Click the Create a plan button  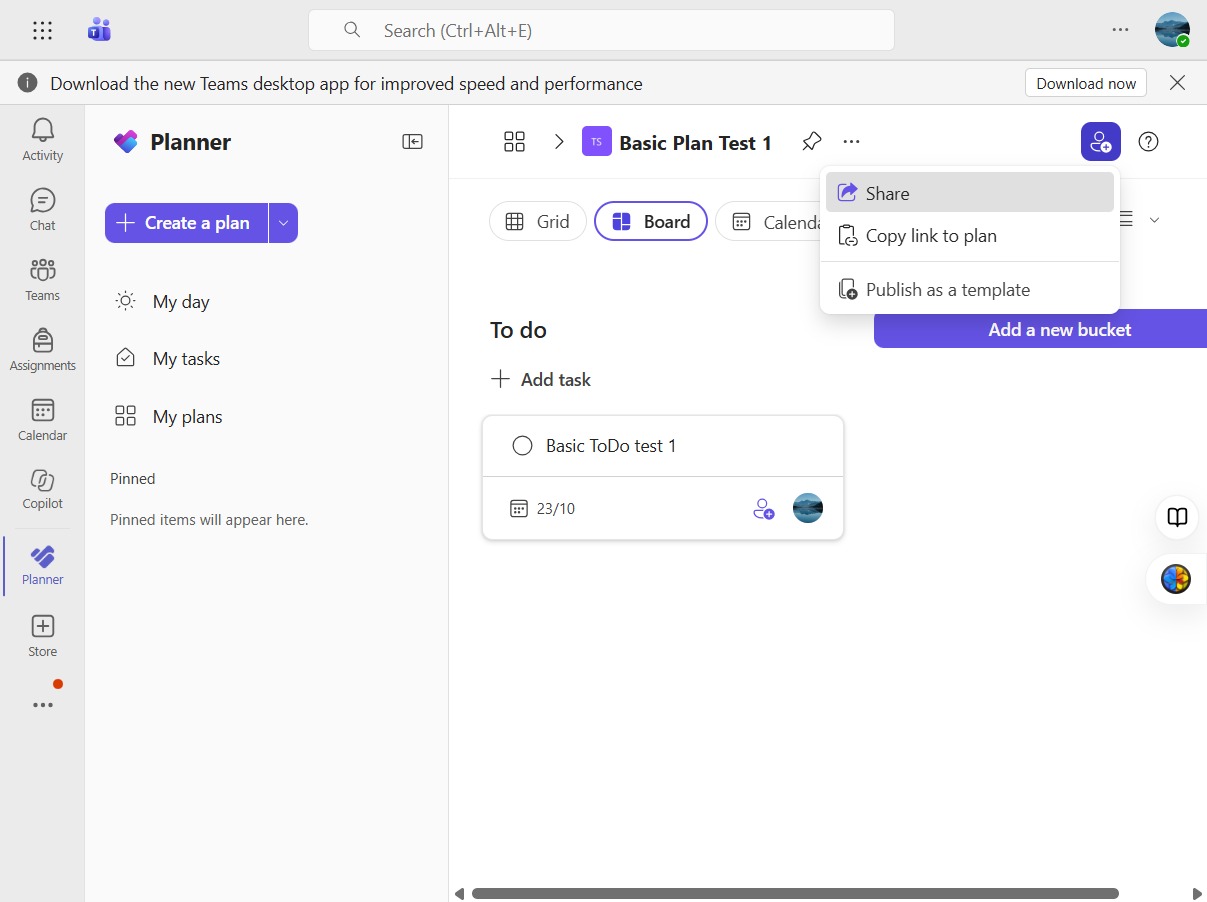(186, 223)
